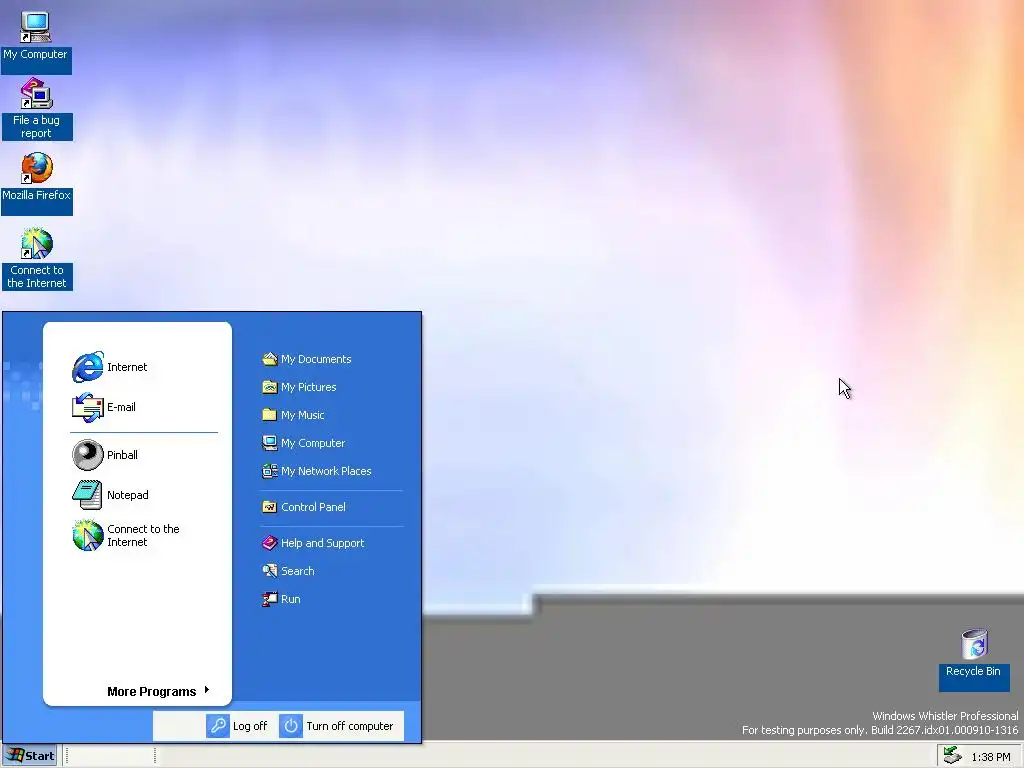Click the Log off button

click(x=237, y=726)
